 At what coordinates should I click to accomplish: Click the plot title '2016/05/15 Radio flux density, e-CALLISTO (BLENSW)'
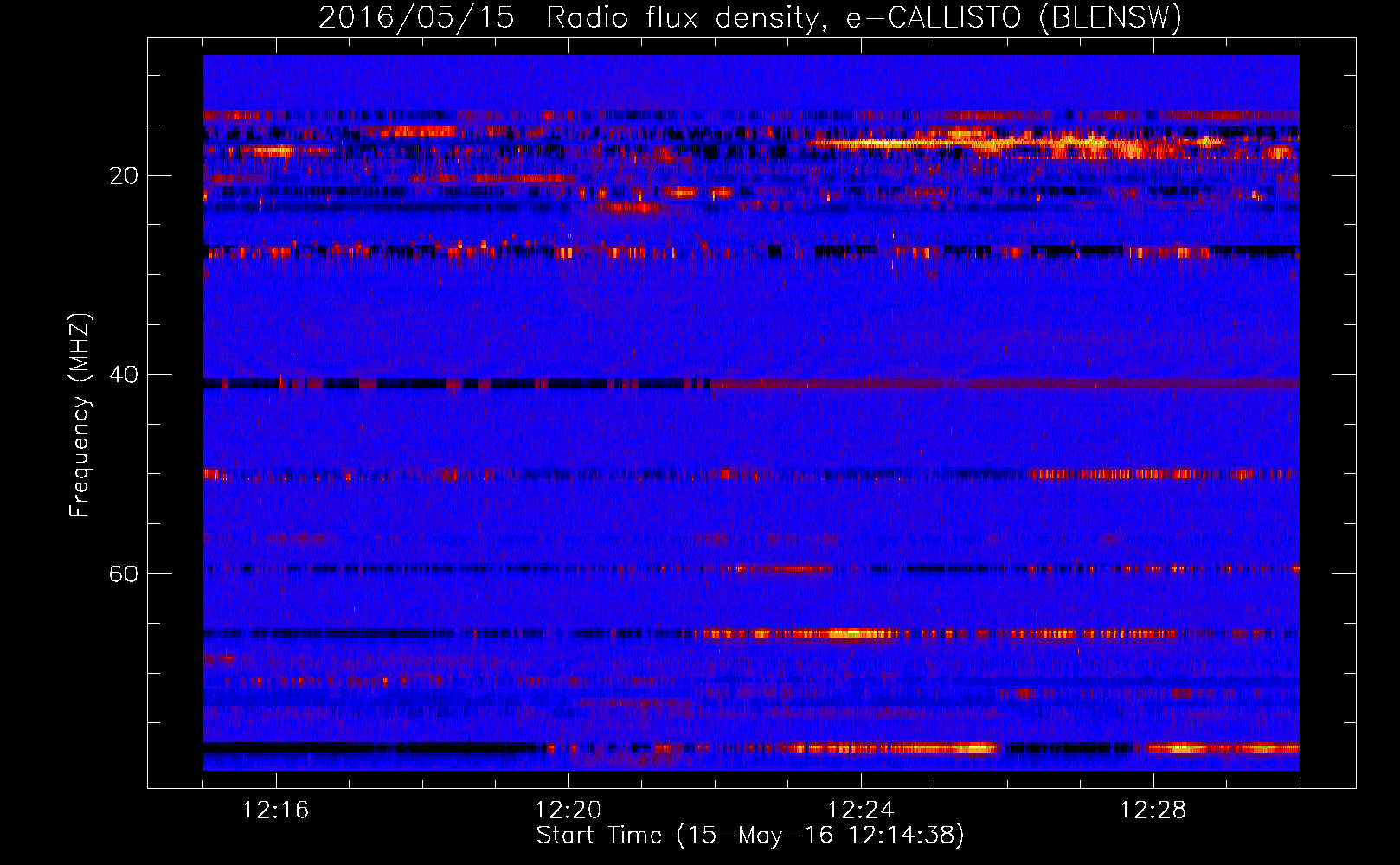click(x=750, y=17)
